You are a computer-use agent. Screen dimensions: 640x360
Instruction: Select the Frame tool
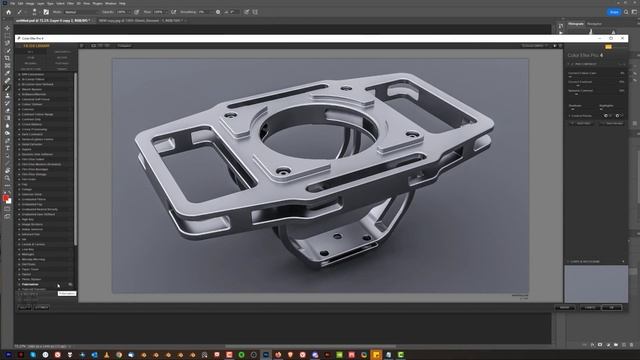pos(7,65)
